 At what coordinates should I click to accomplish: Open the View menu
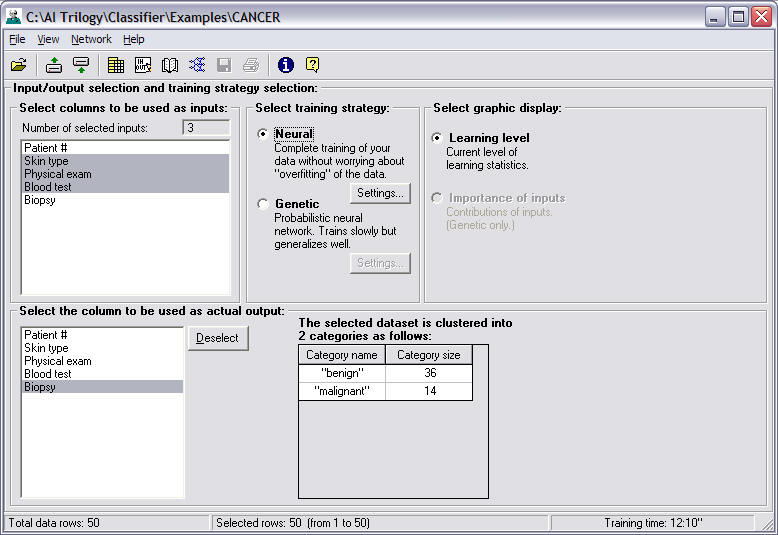48,39
